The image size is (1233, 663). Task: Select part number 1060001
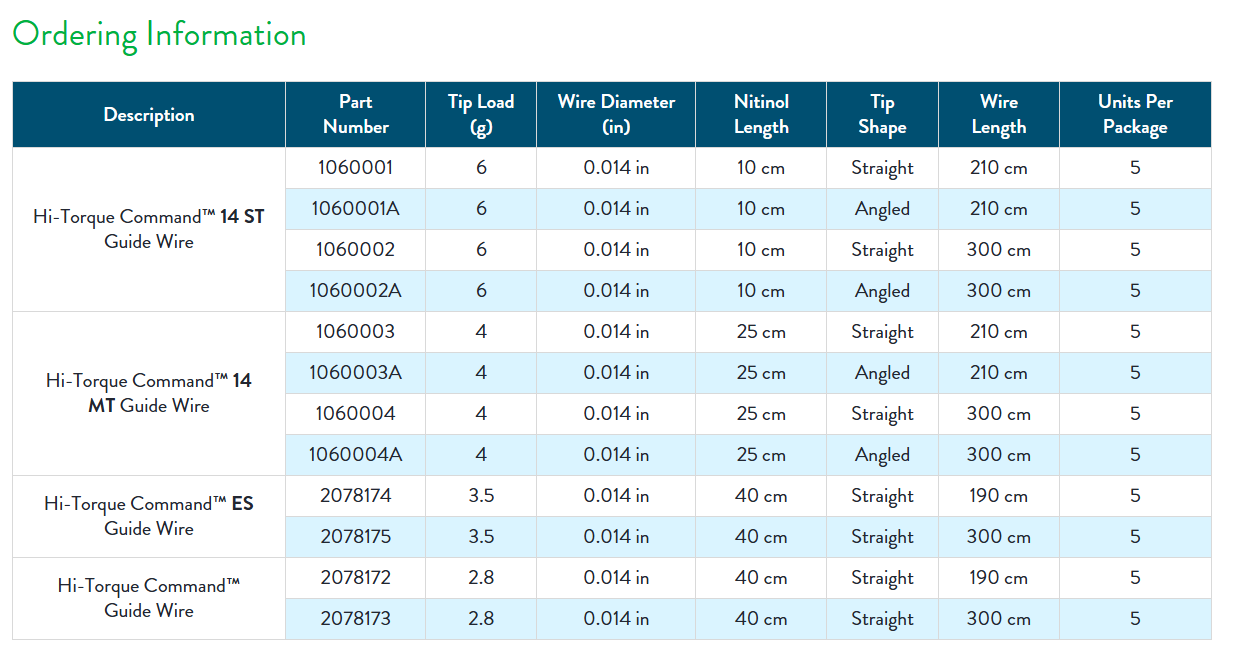(356, 168)
